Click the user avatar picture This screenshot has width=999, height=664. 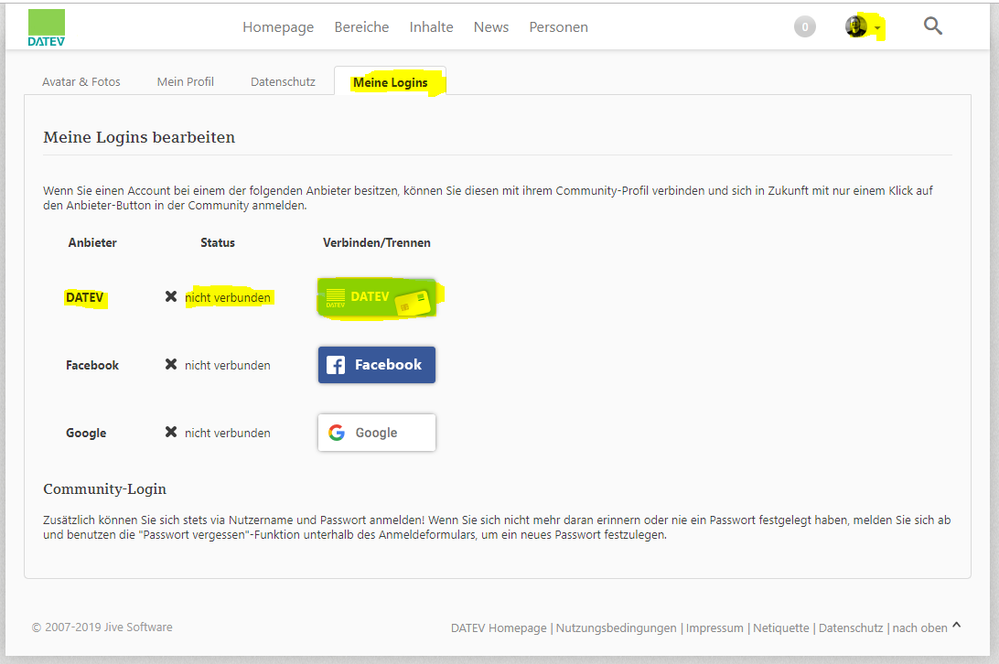pos(856,27)
